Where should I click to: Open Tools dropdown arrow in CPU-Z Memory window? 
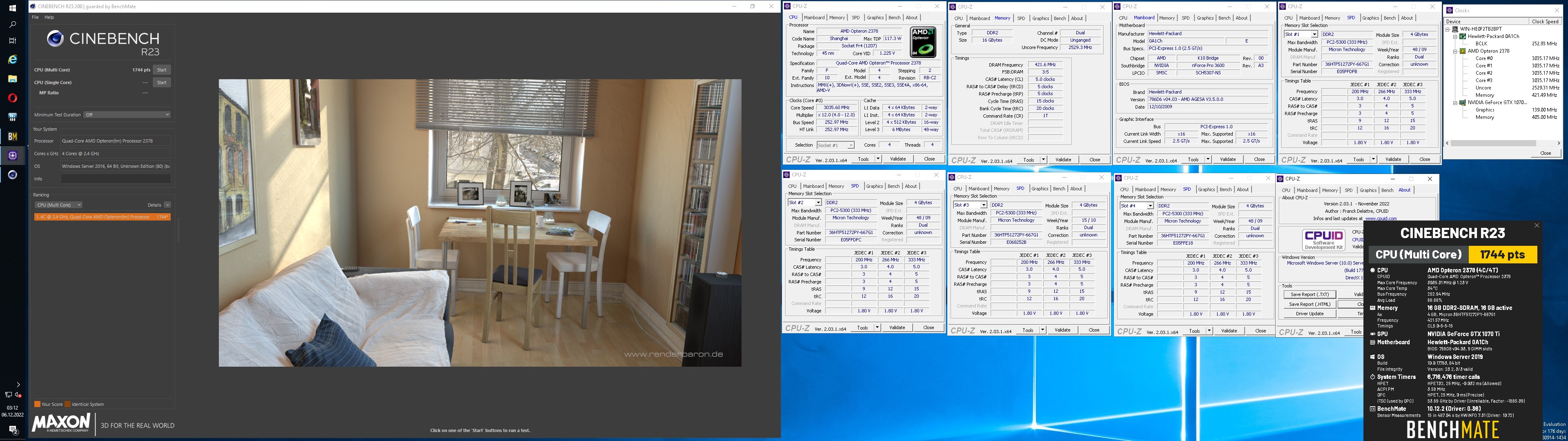[1043, 160]
